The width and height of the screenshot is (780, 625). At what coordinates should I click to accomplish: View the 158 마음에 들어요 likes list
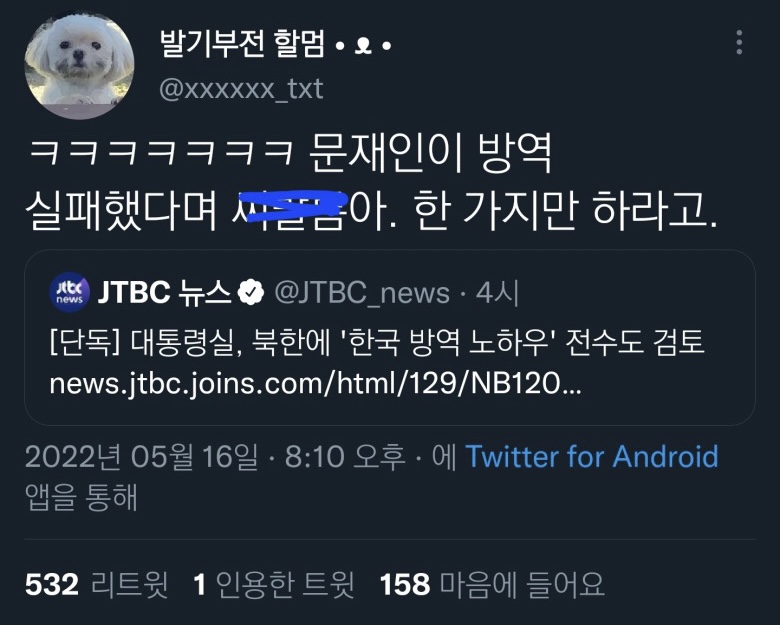[492, 584]
